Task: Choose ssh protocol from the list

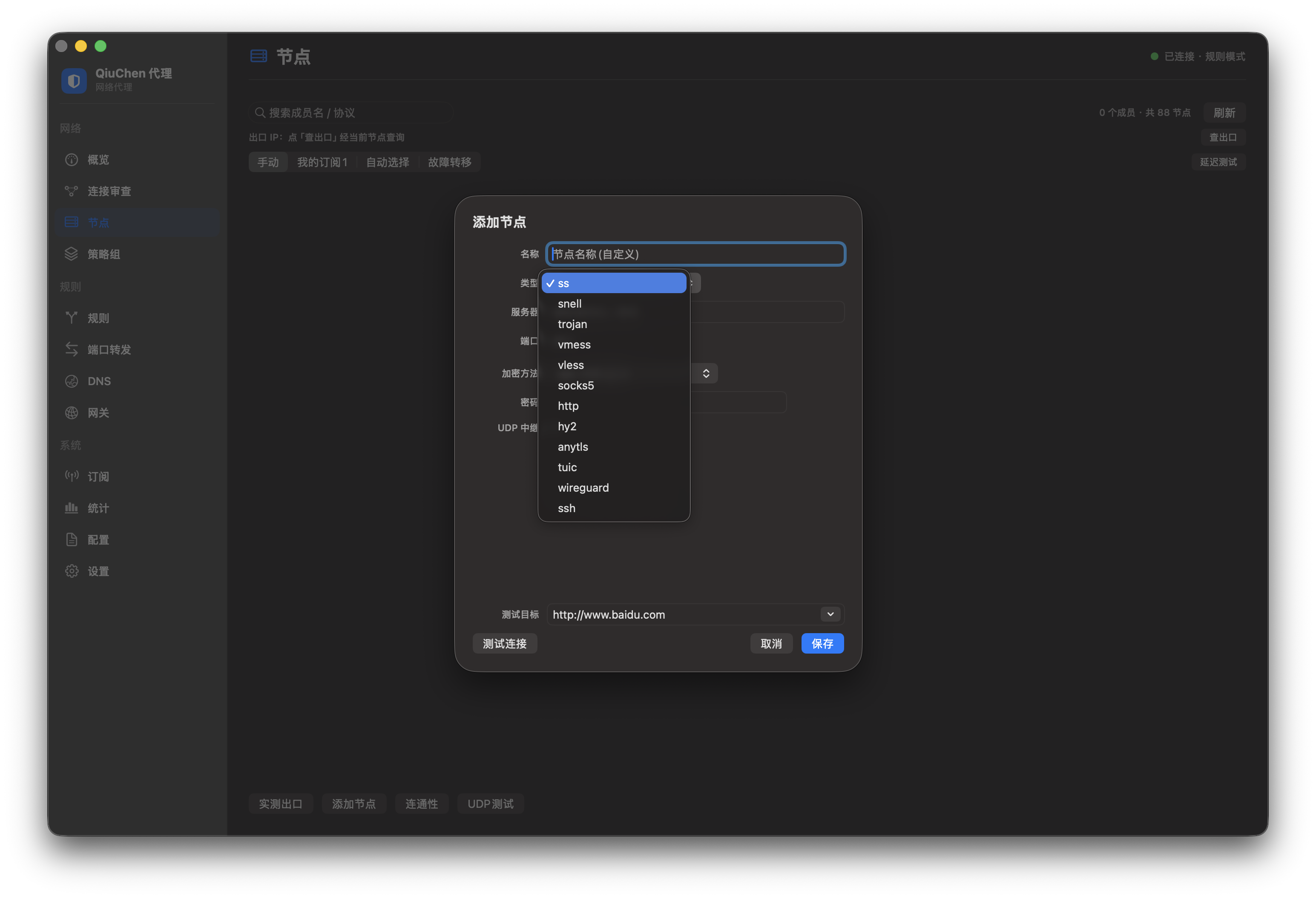Action: coord(614,508)
